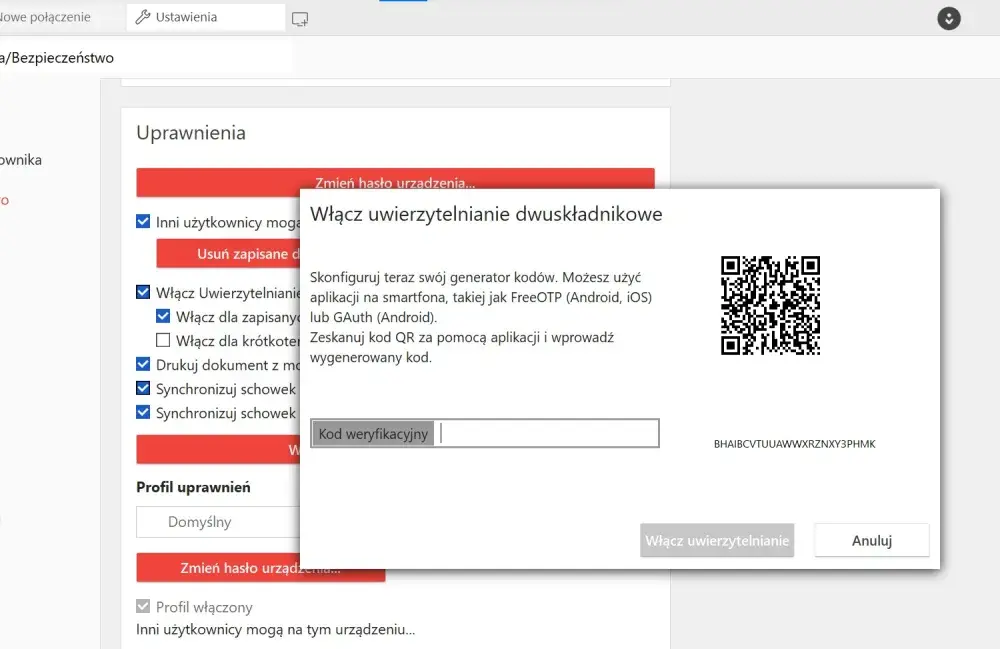Open the 'Domyślny' profile dropdown
The width and height of the screenshot is (1000, 649).
(x=218, y=522)
